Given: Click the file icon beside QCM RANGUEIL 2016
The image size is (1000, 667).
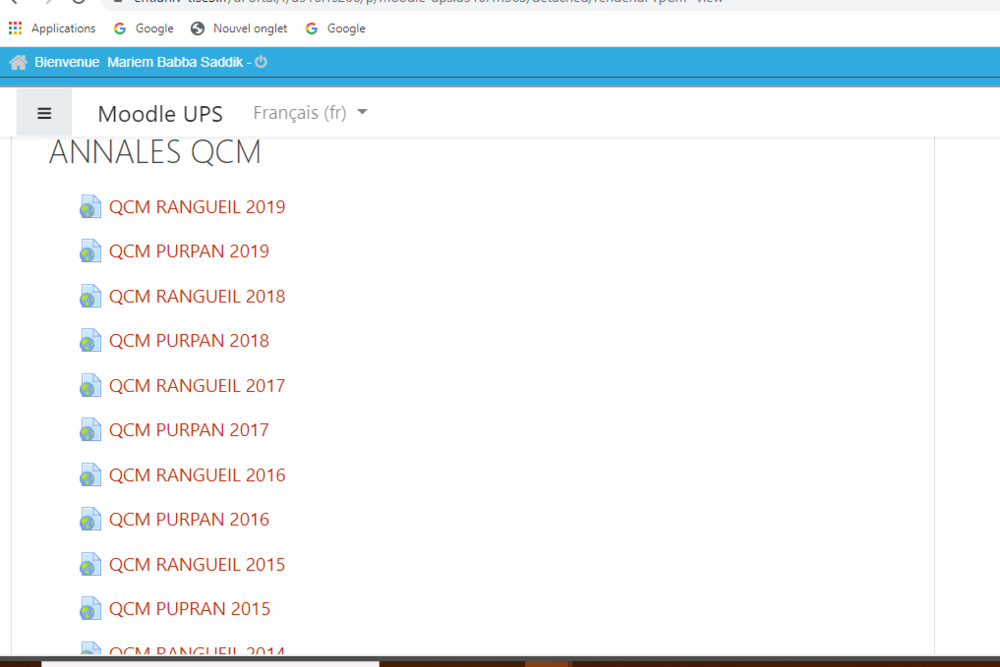Looking at the screenshot, I should (90, 475).
